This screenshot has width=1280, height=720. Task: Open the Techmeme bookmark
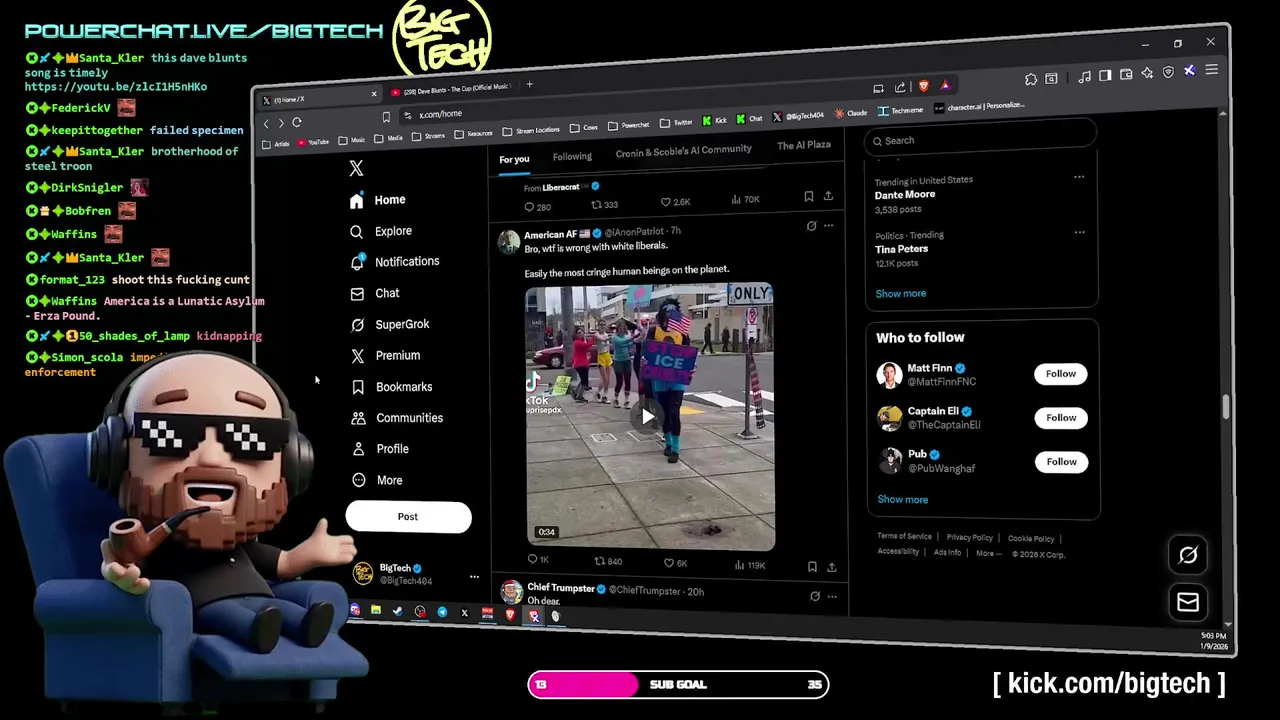point(901,110)
